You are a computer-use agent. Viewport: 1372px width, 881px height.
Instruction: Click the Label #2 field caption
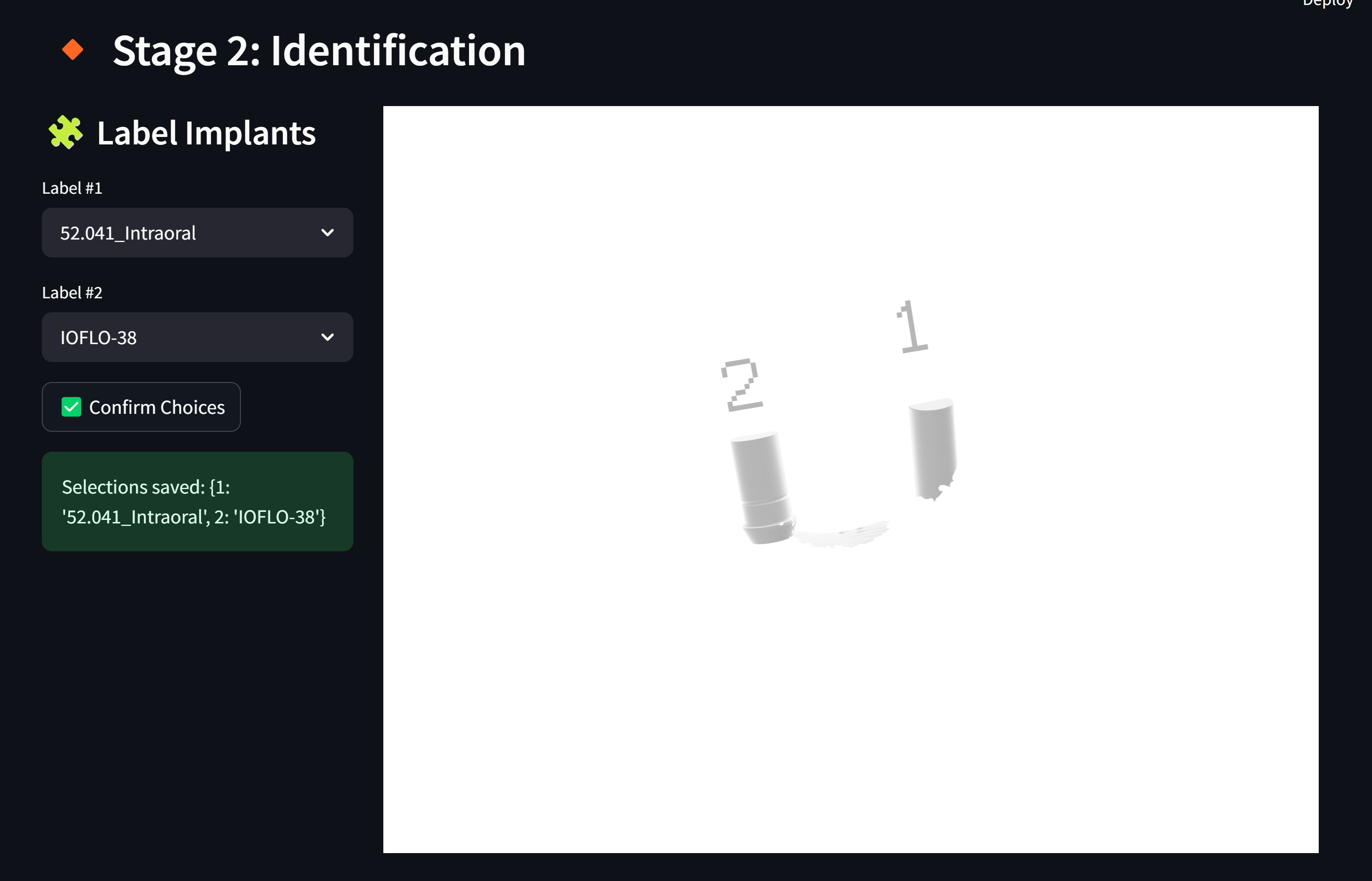click(72, 292)
